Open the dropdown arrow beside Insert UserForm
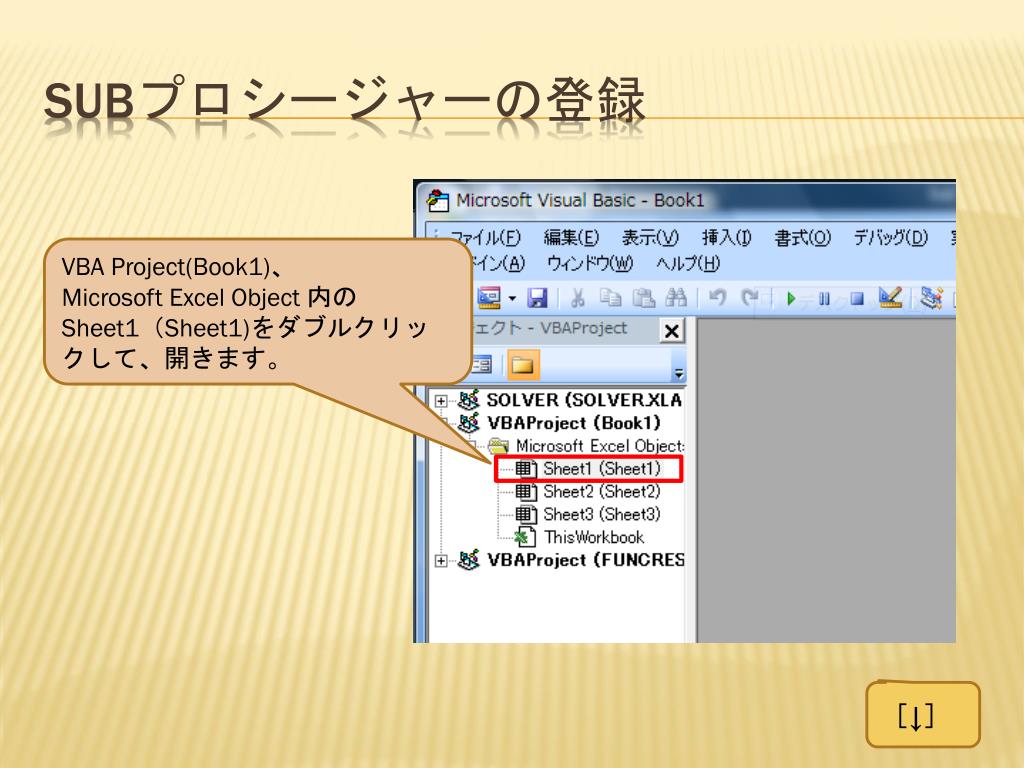This screenshot has height=768, width=1024. (x=513, y=299)
